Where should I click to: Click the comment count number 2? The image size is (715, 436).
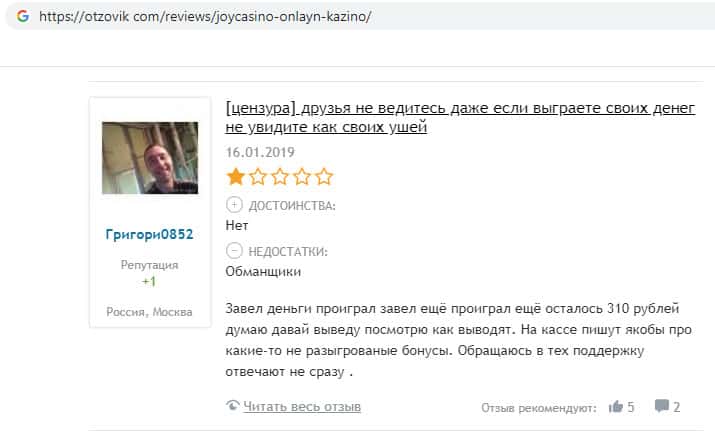pyautogui.click(x=677, y=407)
